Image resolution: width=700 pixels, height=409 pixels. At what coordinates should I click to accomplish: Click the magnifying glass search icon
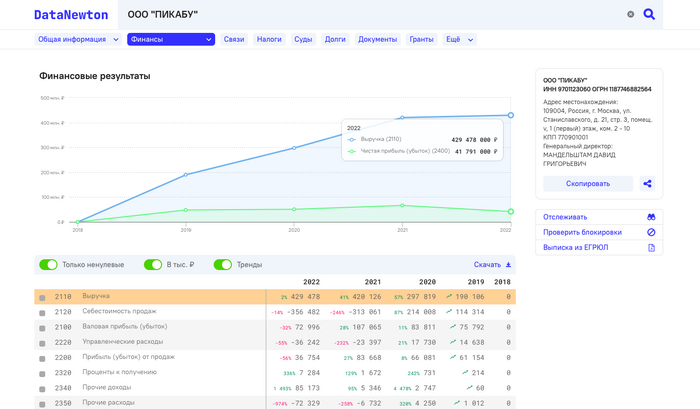649,14
